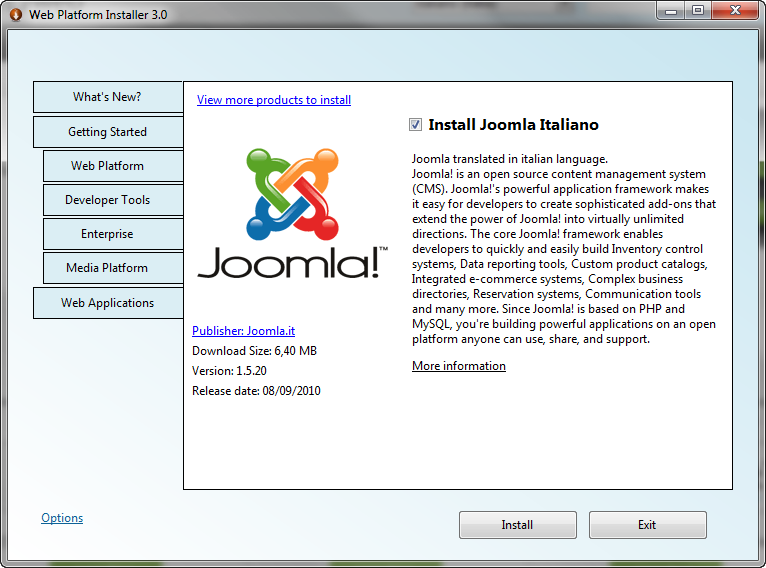This screenshot has width=766, height=568.
Task: Close the Web Platform Installer window
Action: point(735,11)
